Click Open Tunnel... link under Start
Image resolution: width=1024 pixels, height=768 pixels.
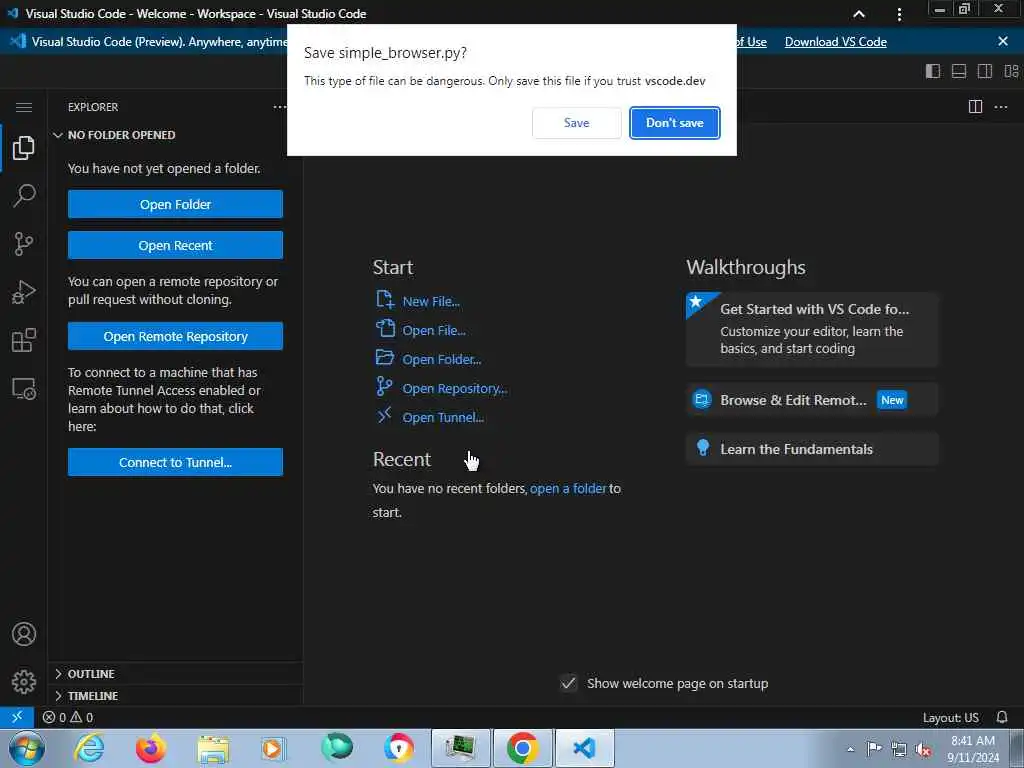click(x=443, y=417)
